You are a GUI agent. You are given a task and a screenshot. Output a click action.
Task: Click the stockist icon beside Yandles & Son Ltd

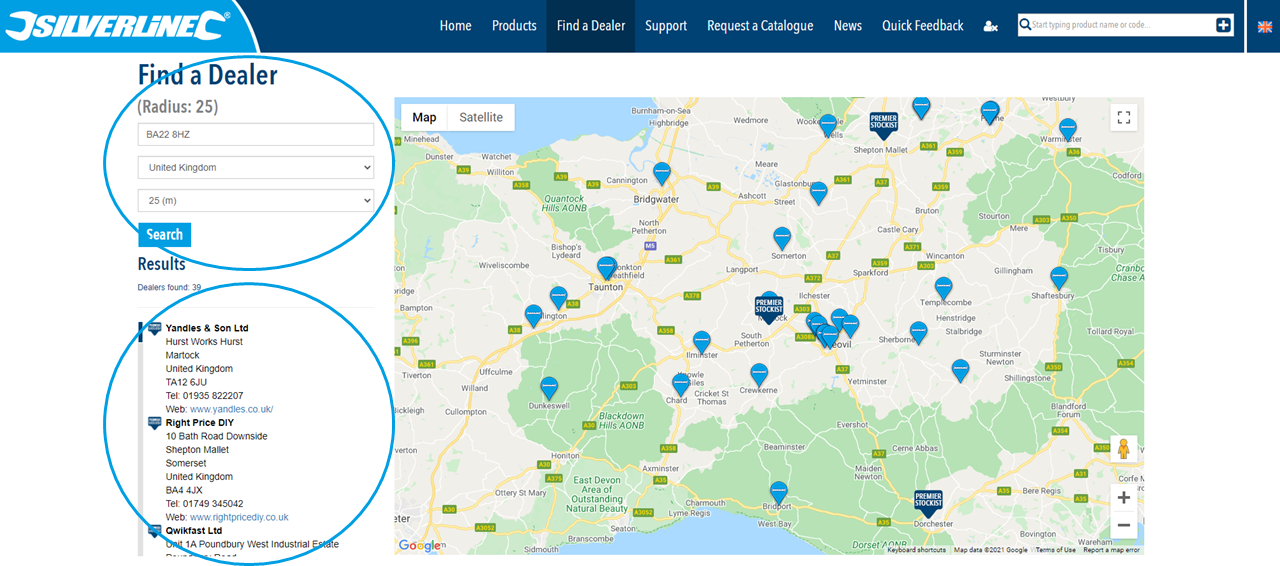[x=155, y=329]
